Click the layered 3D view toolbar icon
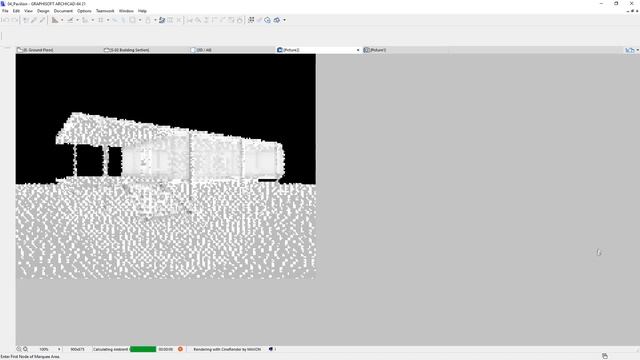 pyautogui.click(x=162, y=20)
